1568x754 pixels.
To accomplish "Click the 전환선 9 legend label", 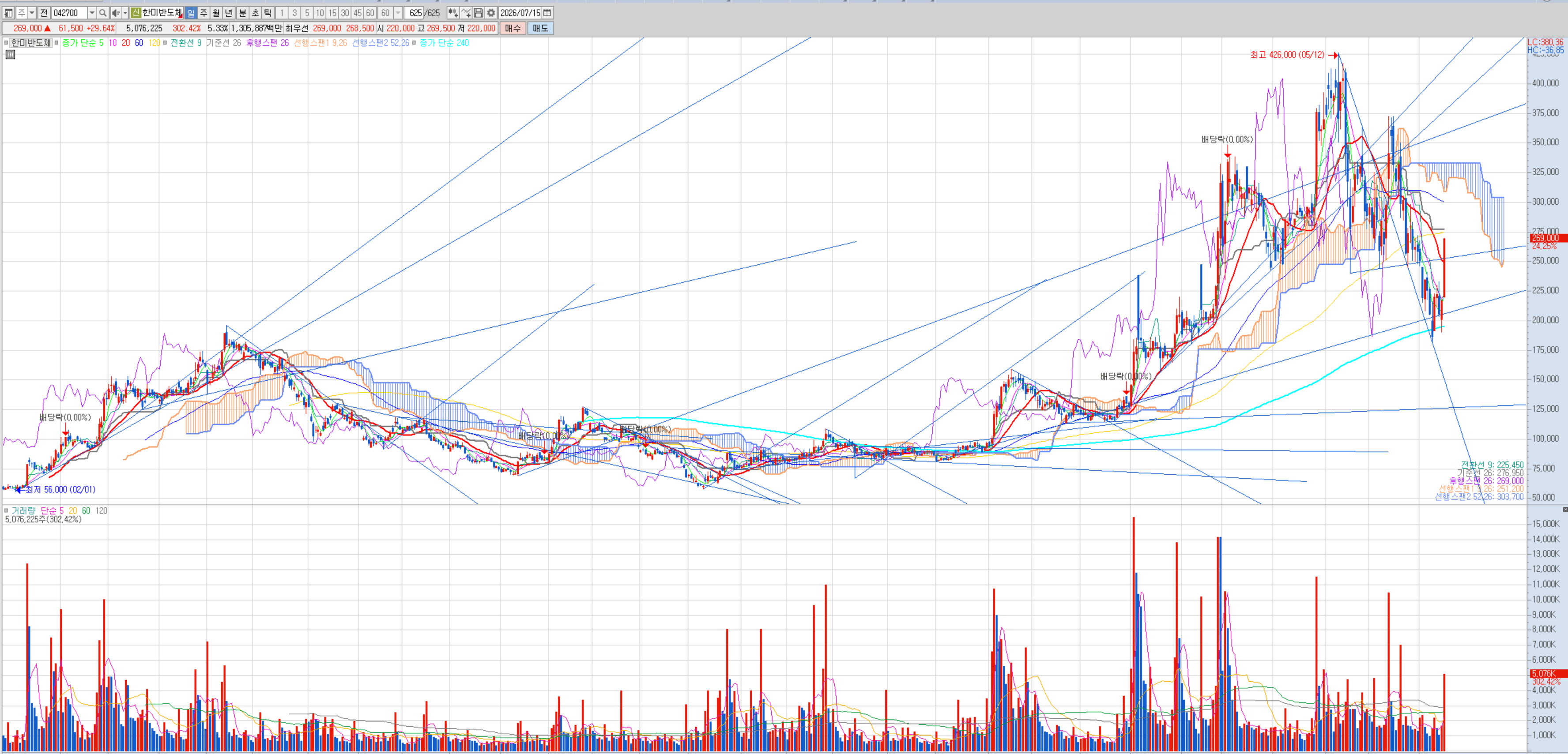I will (186, 43).
